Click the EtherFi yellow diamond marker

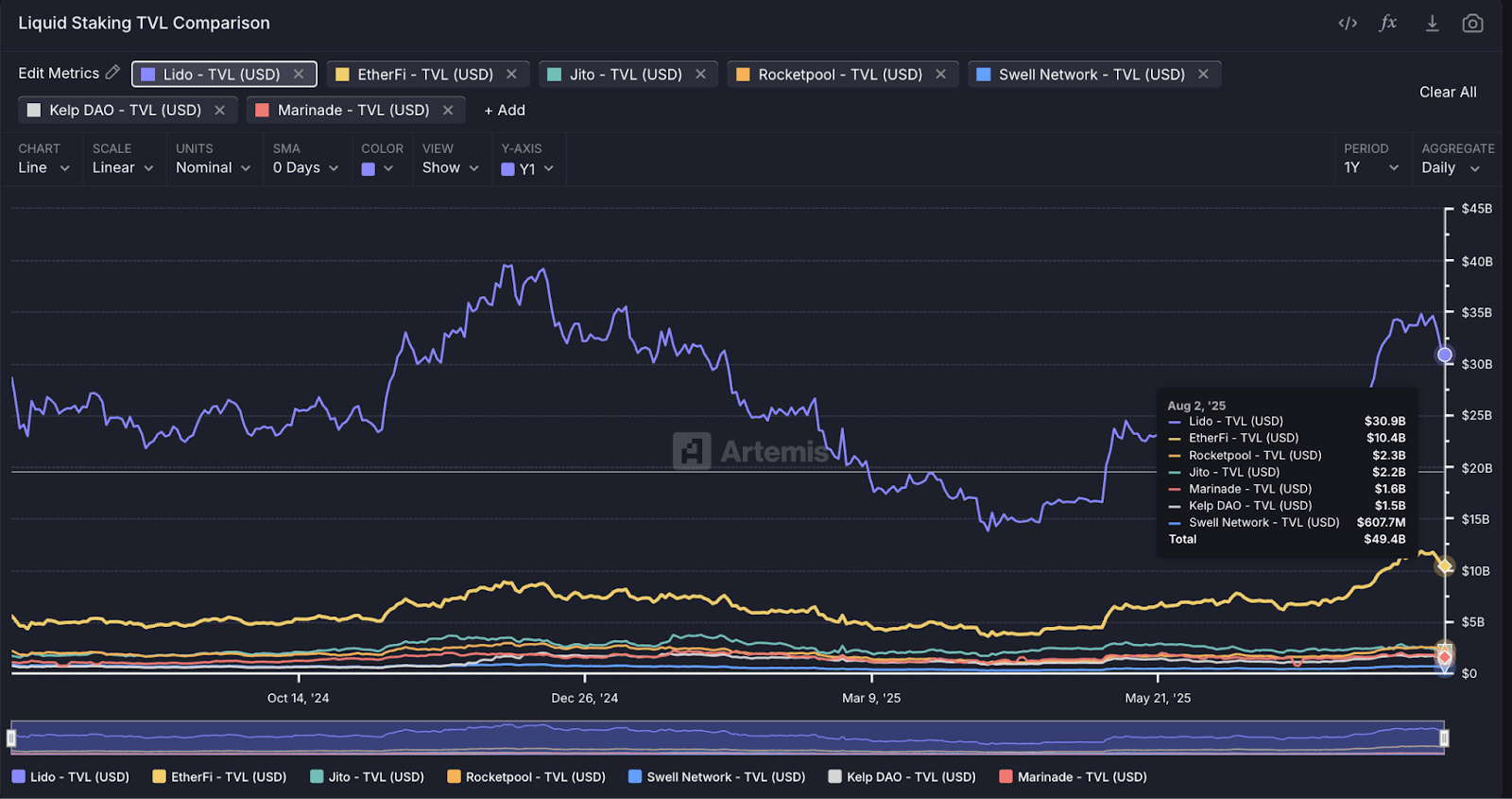coord(1445,566)
